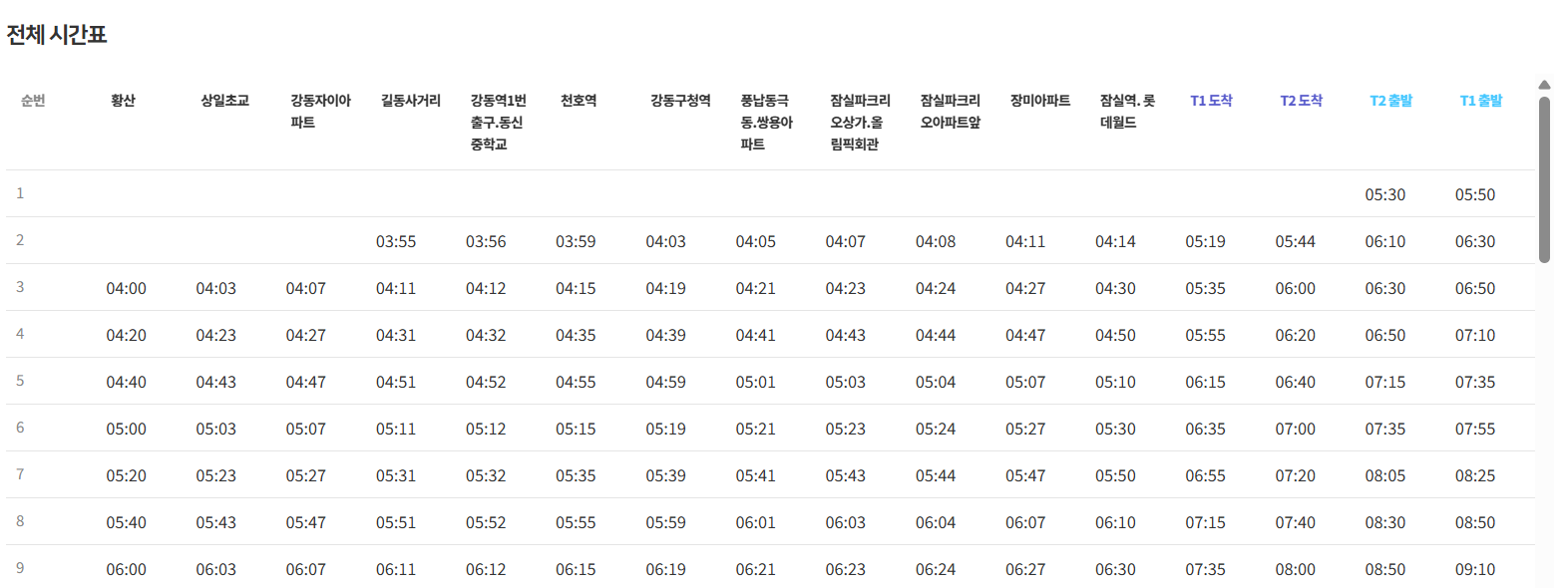Select the 강동구청역 column header

(x=680, y=101)
